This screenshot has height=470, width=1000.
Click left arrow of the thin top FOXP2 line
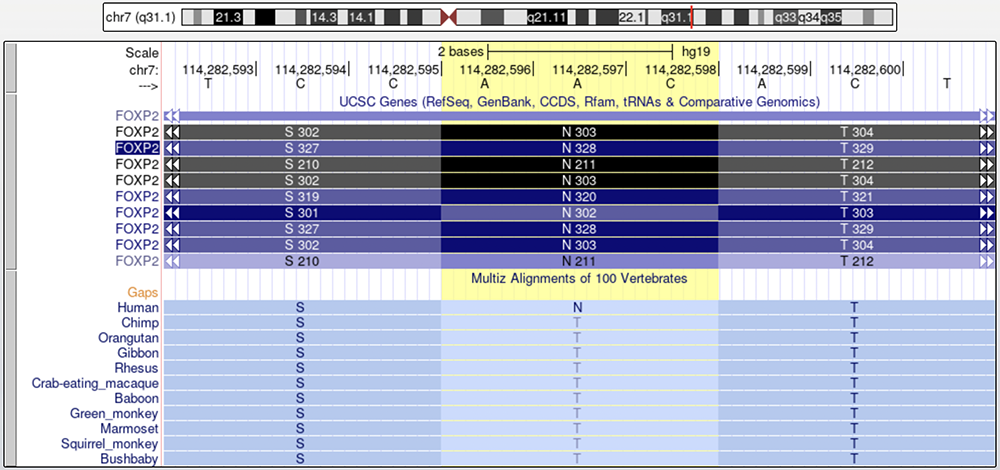pyautogui.click(x=172, y=116)
